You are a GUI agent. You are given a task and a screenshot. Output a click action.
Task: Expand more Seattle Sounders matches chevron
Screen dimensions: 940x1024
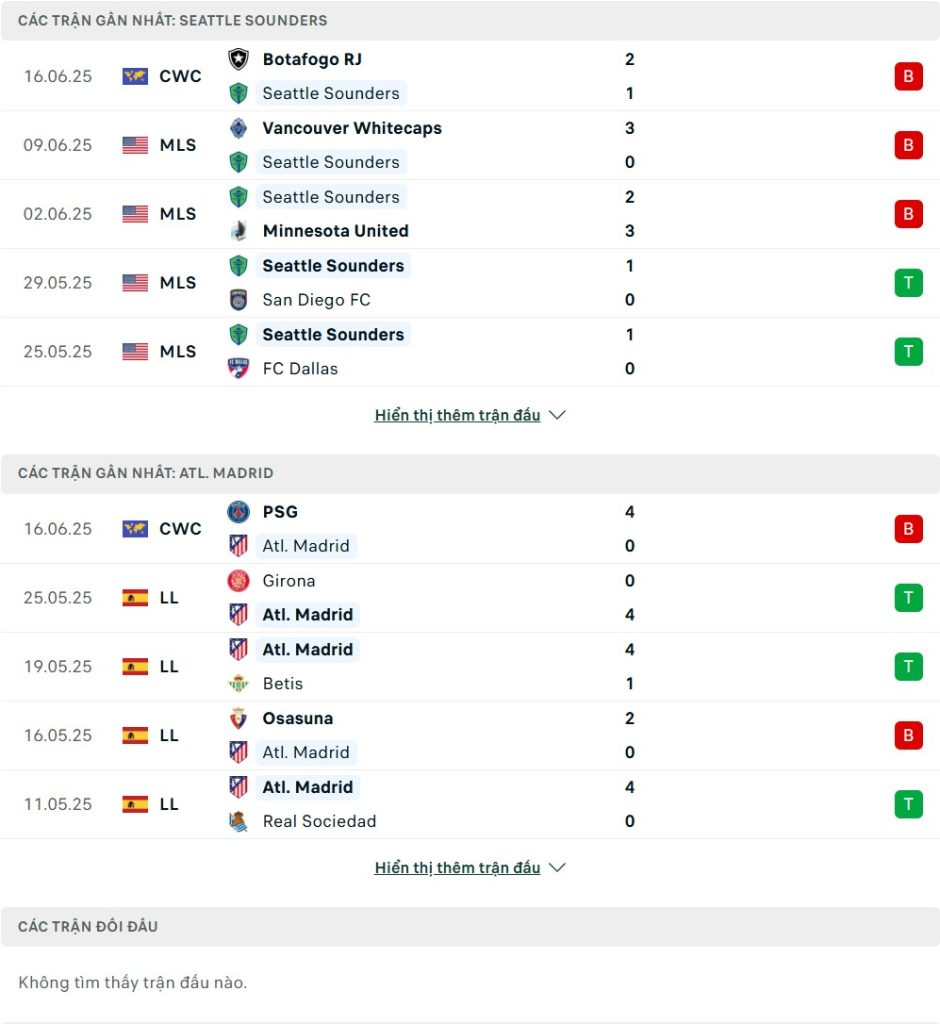click(557, 415)
